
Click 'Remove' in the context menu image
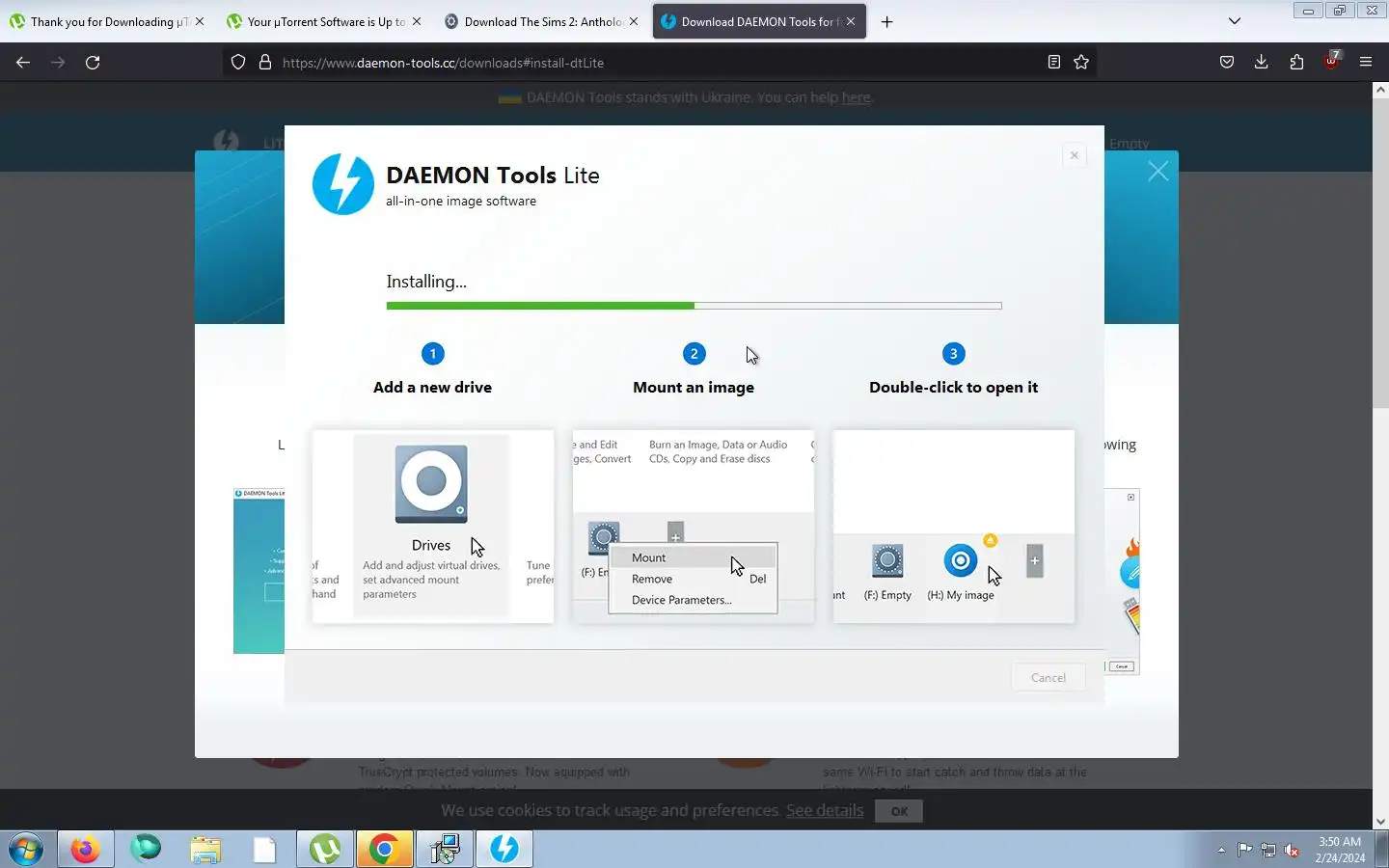coord(652,579)
